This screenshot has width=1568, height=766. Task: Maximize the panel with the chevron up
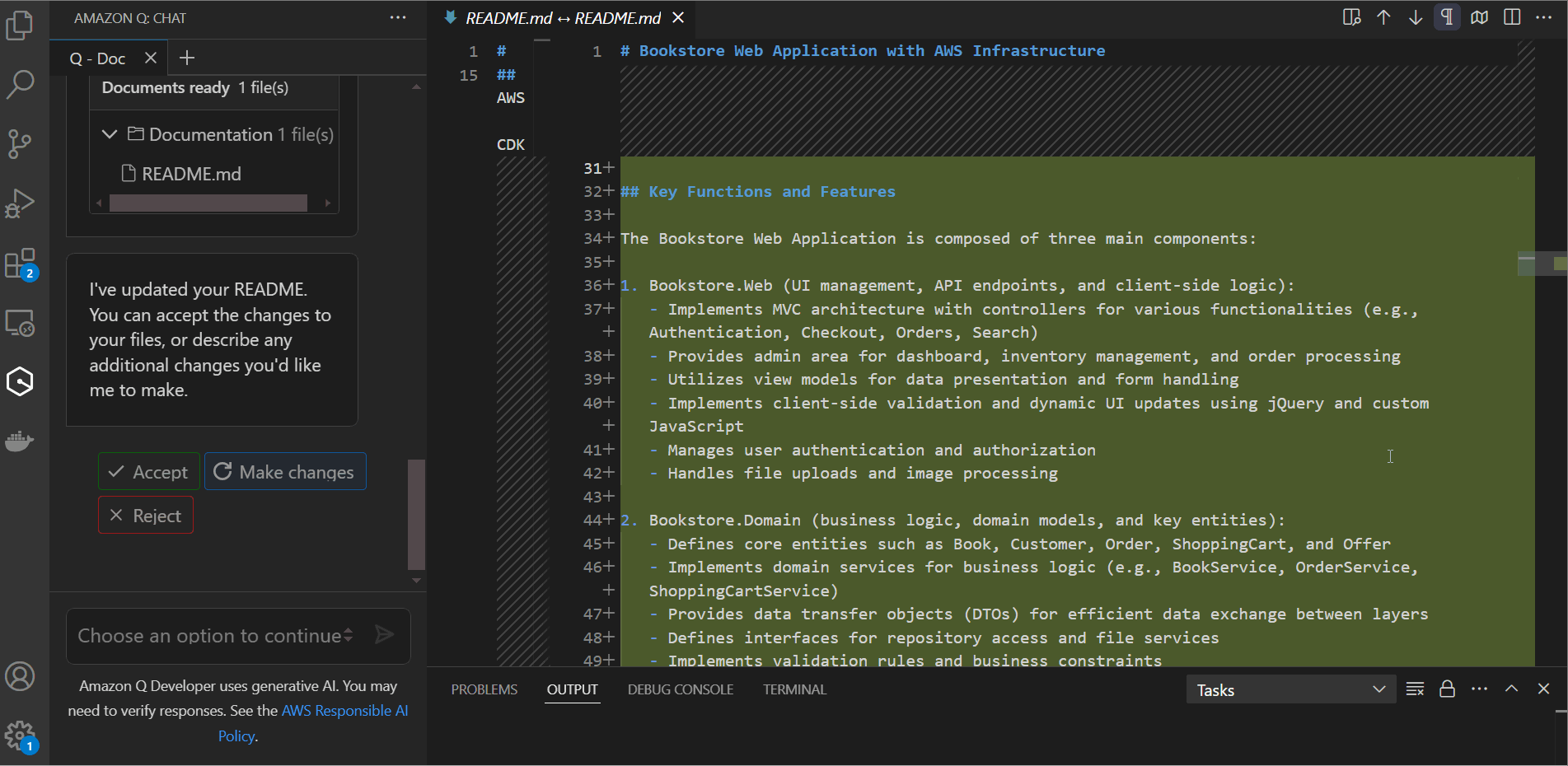click(1512, 689)
